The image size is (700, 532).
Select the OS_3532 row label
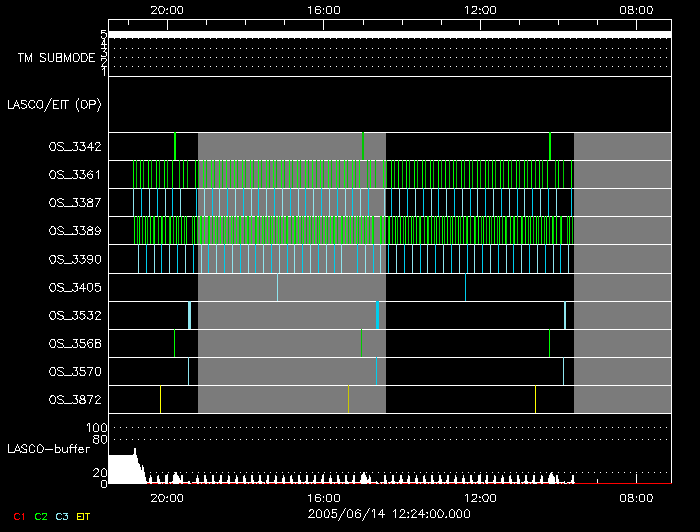click(75, 316)
